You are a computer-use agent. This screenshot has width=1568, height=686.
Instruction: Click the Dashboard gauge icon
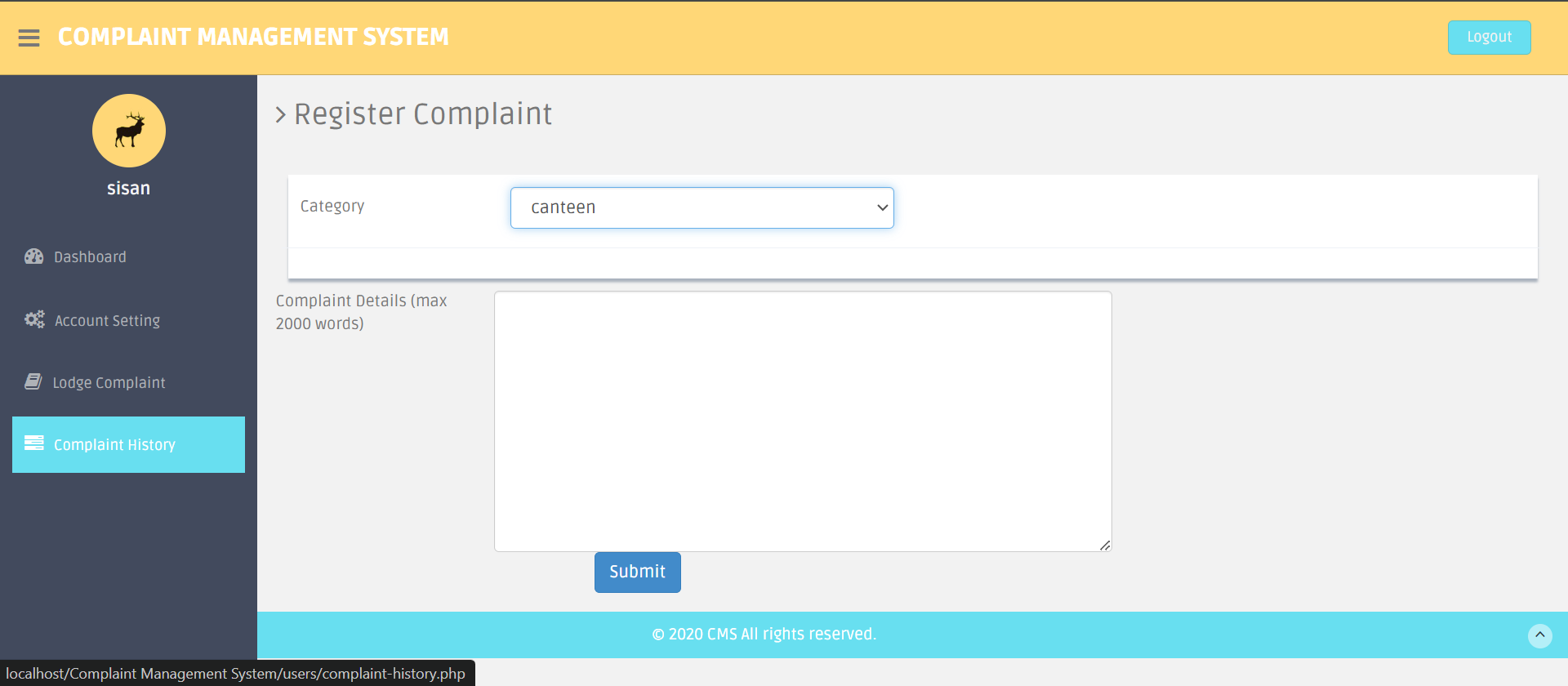coord(33,256)
